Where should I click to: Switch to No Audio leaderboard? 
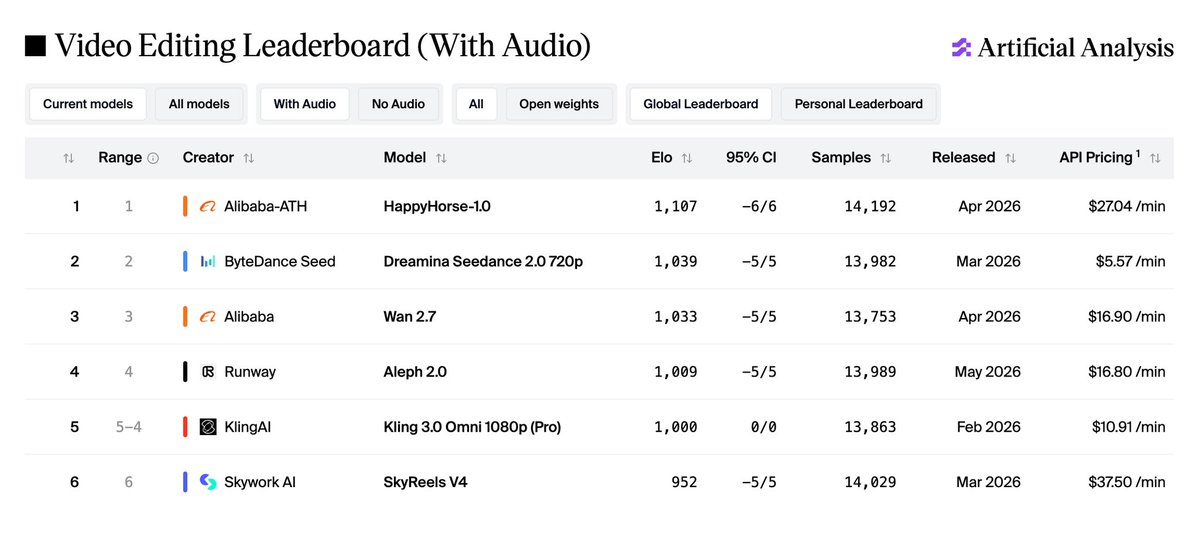(398, 104)
